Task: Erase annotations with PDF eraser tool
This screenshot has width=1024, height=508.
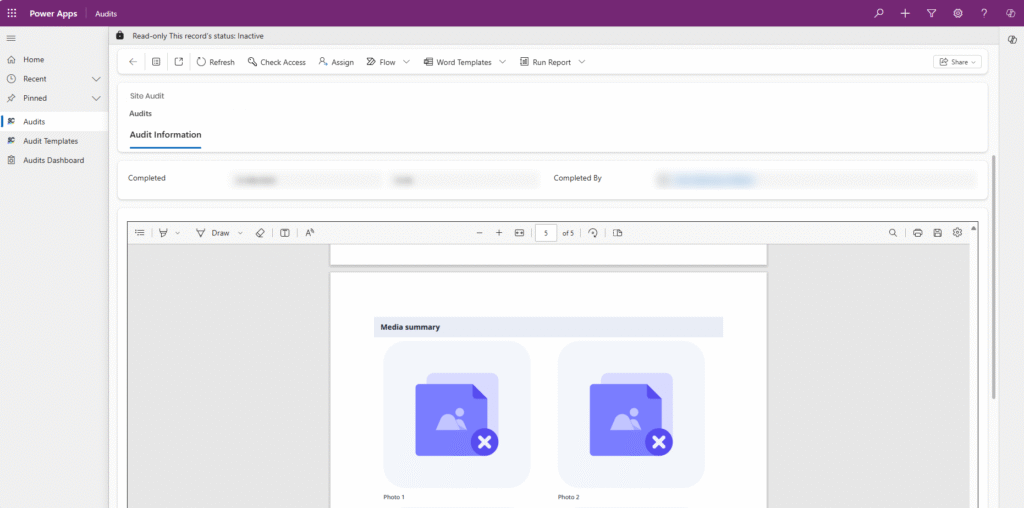Action: [x=260, y=233]
